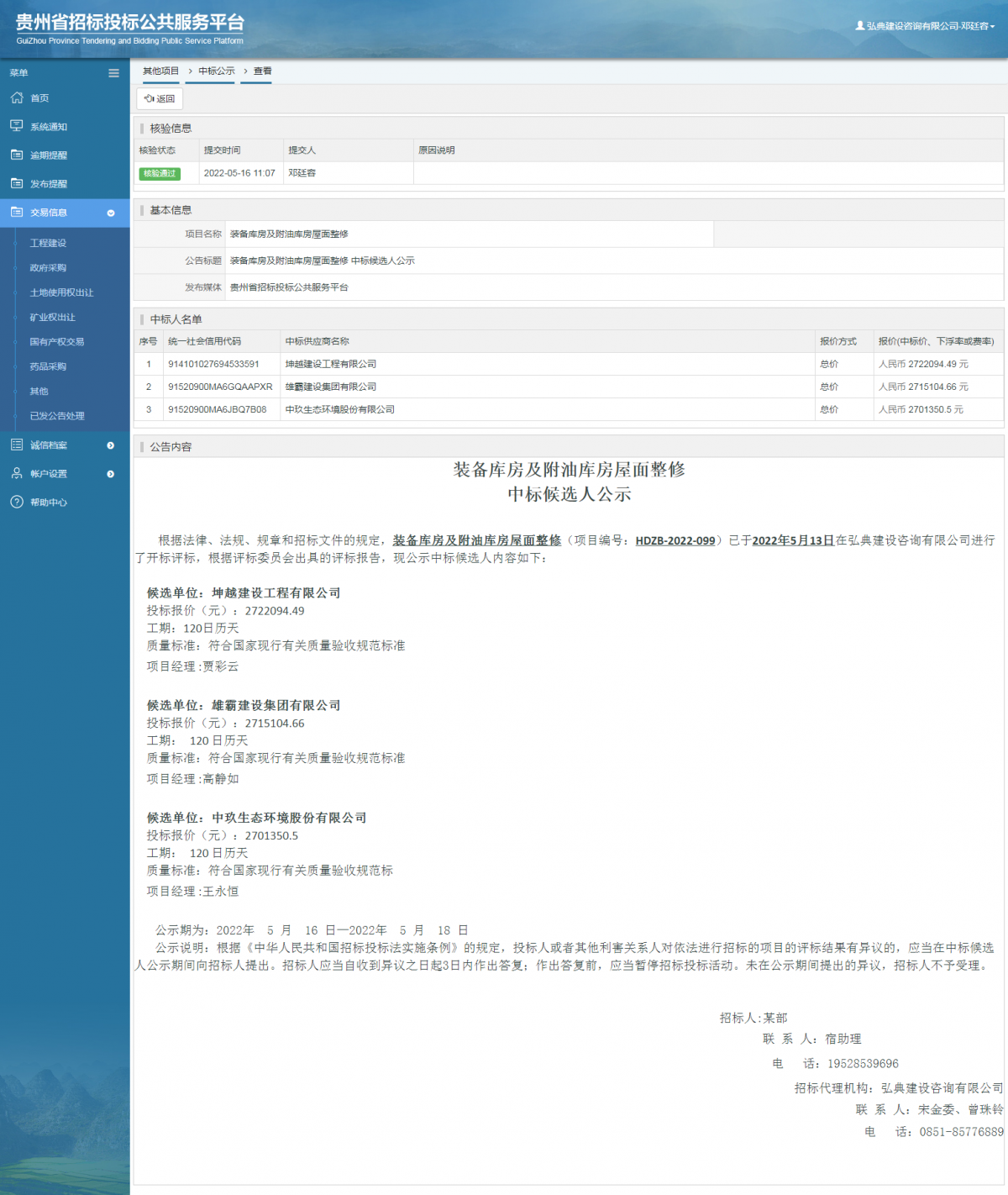1008x1195 pixels.
Task: Click the 发布提醒 sidebar icon
Action: click(x=17, y=183)
